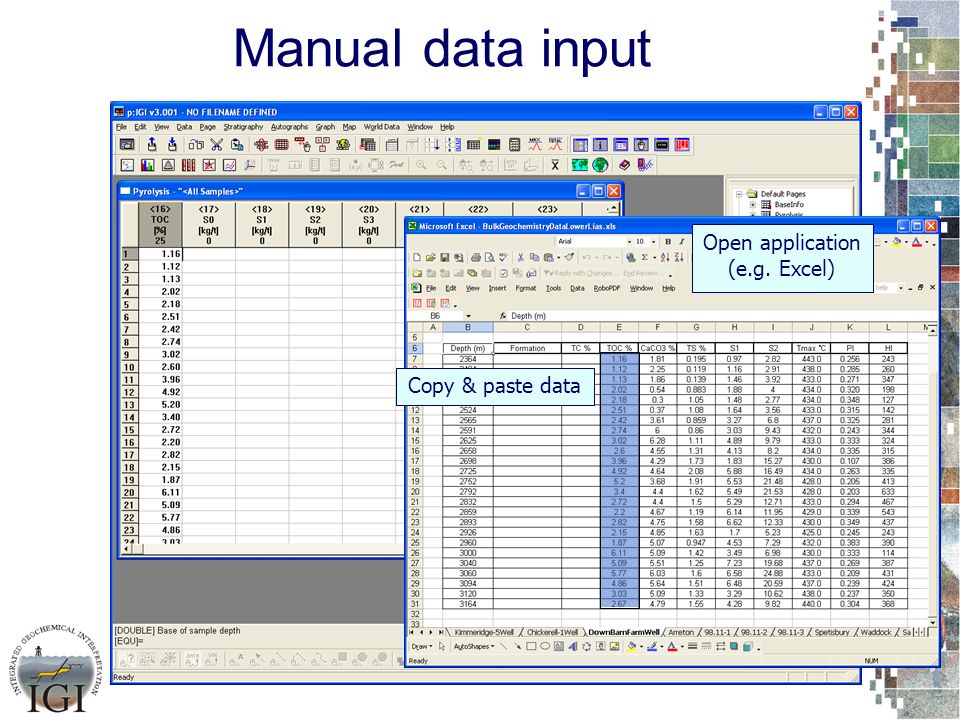This screenshot has height=720, width=960.
Task: Select the Rectangle shape in Excel Drawing toolbar
Action: tap(531, 647)
